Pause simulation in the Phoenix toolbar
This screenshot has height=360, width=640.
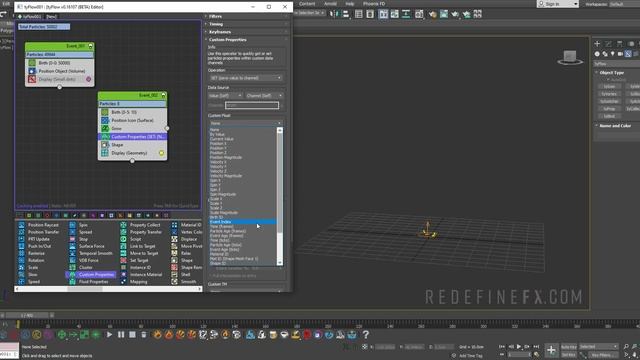click(121, 335)
